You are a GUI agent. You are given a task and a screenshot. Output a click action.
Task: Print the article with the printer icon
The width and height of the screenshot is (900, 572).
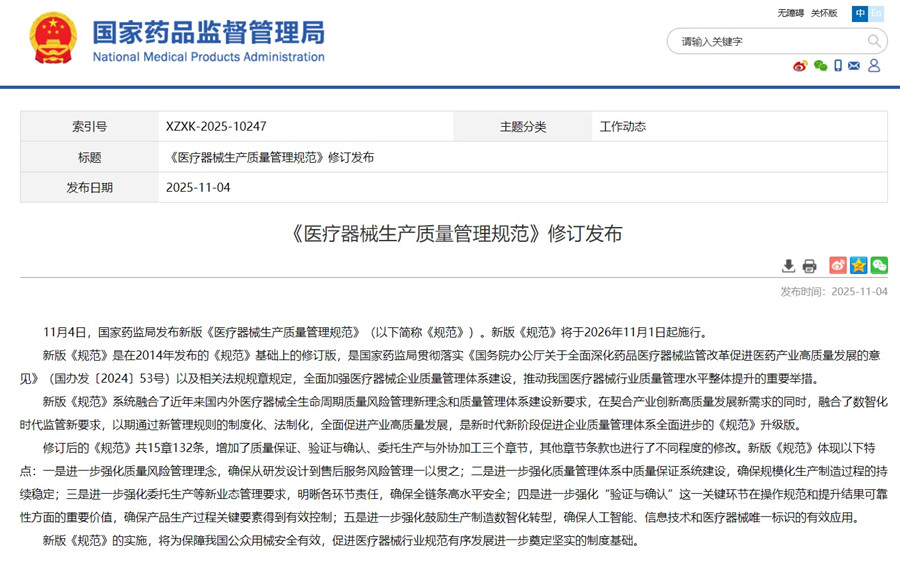coord(810,266)
